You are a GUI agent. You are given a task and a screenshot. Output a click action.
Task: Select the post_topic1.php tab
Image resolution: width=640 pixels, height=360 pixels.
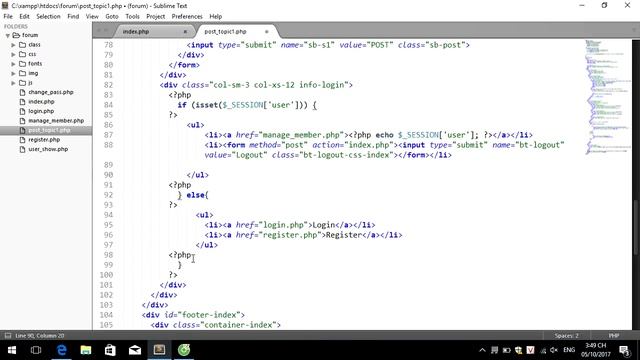[x=237, y=31]
